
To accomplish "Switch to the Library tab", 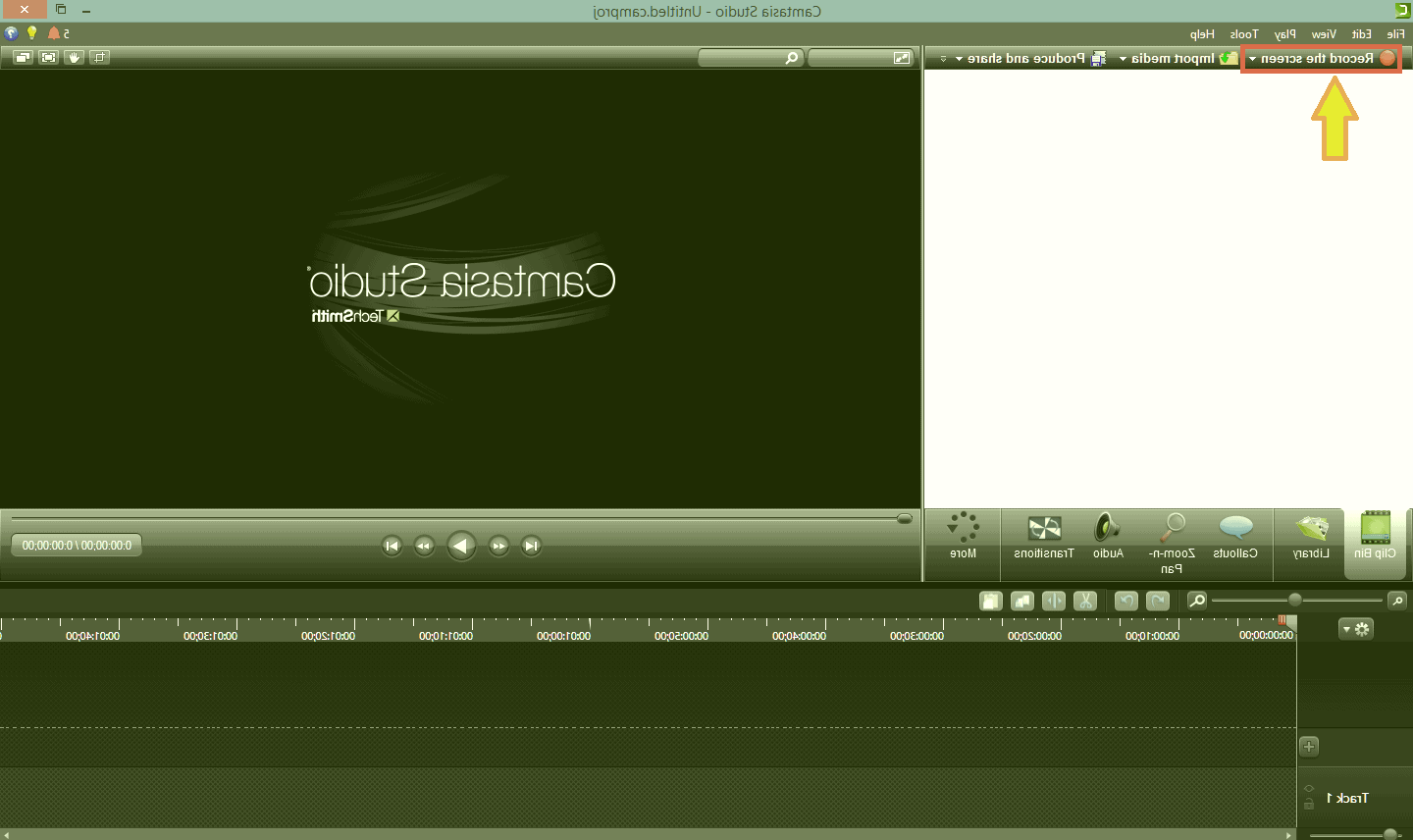I will (x=1311, y=538).
